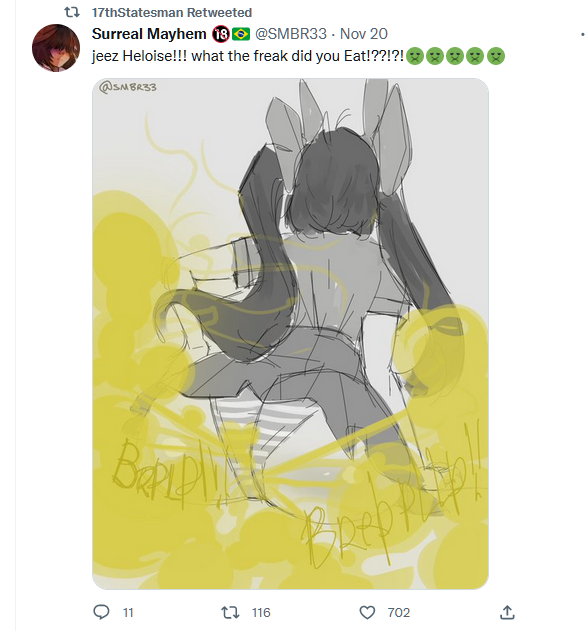Screen dimensions: 585x631
Task: Click the retweet count showing 116
Action: pyautogui.click(x=261, y=612)
